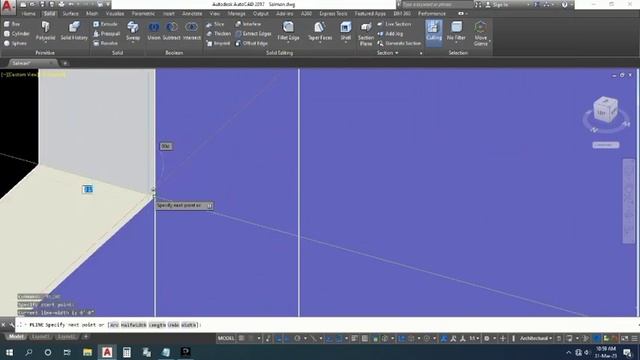Open the Home ribbon tab
The width and height of the screenshot is (640, 360).
point(28,14)
